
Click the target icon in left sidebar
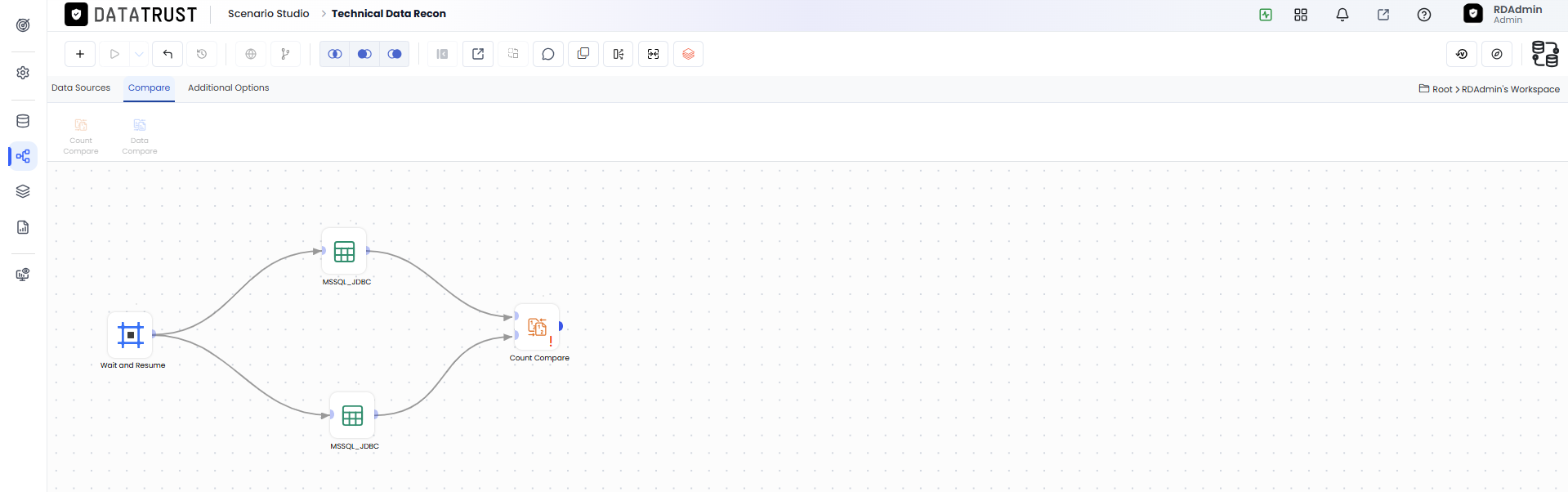tap(23, 25)
